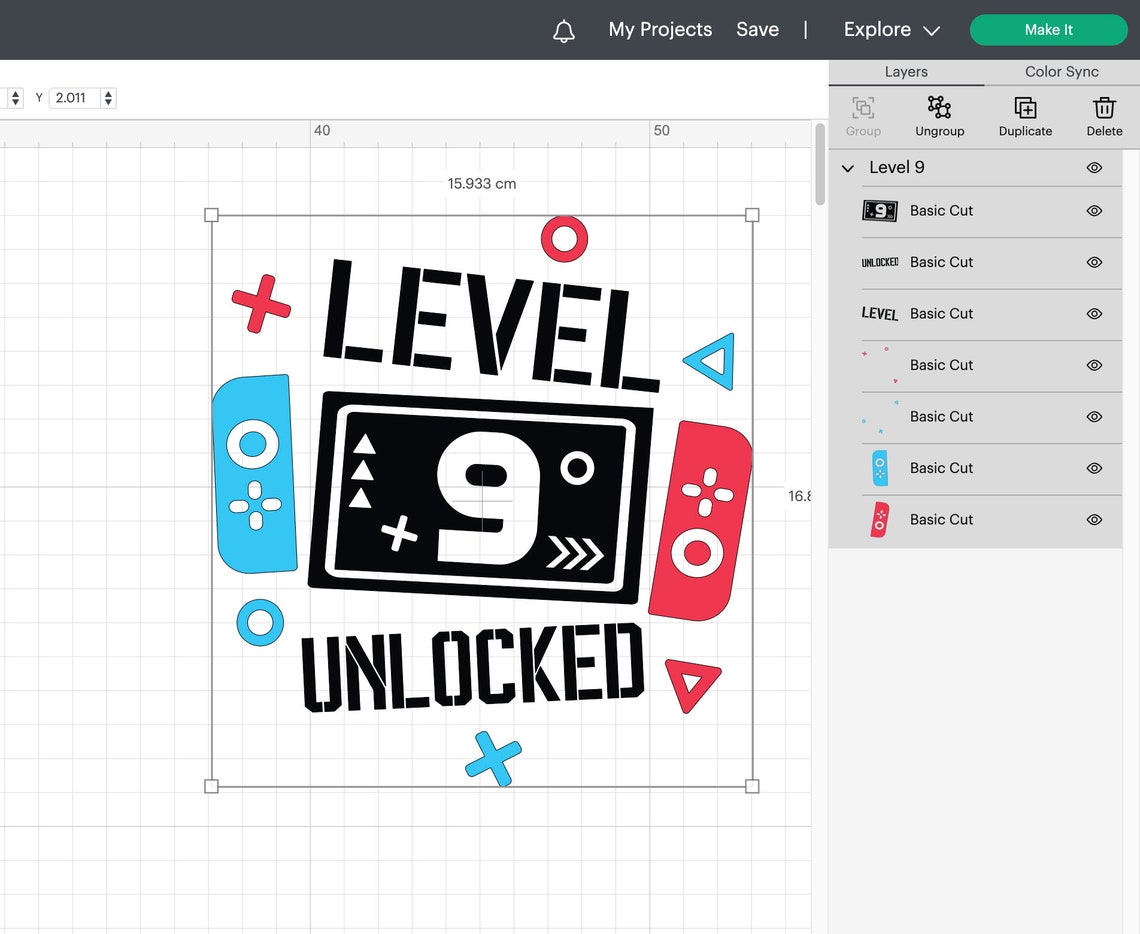Viewport: 1140px width, 934px height.
Task: Toggle visibility of the LEVEL text layer
Action: [x=1093, y=314]
